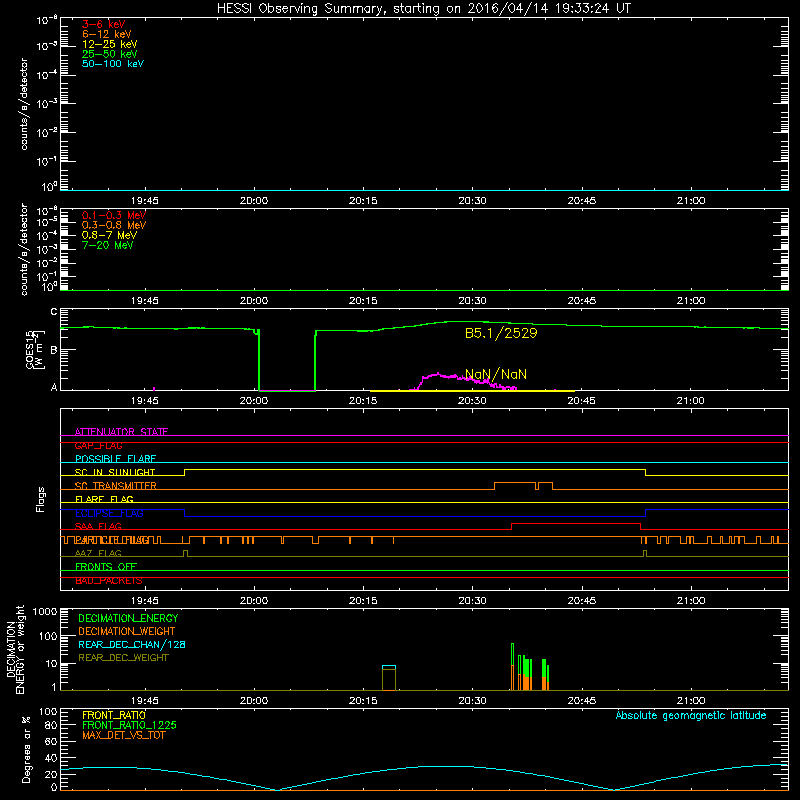The image size is (800, 800).
Task: Choose the 50-100 keV legend entry
Action: [113, 64]
